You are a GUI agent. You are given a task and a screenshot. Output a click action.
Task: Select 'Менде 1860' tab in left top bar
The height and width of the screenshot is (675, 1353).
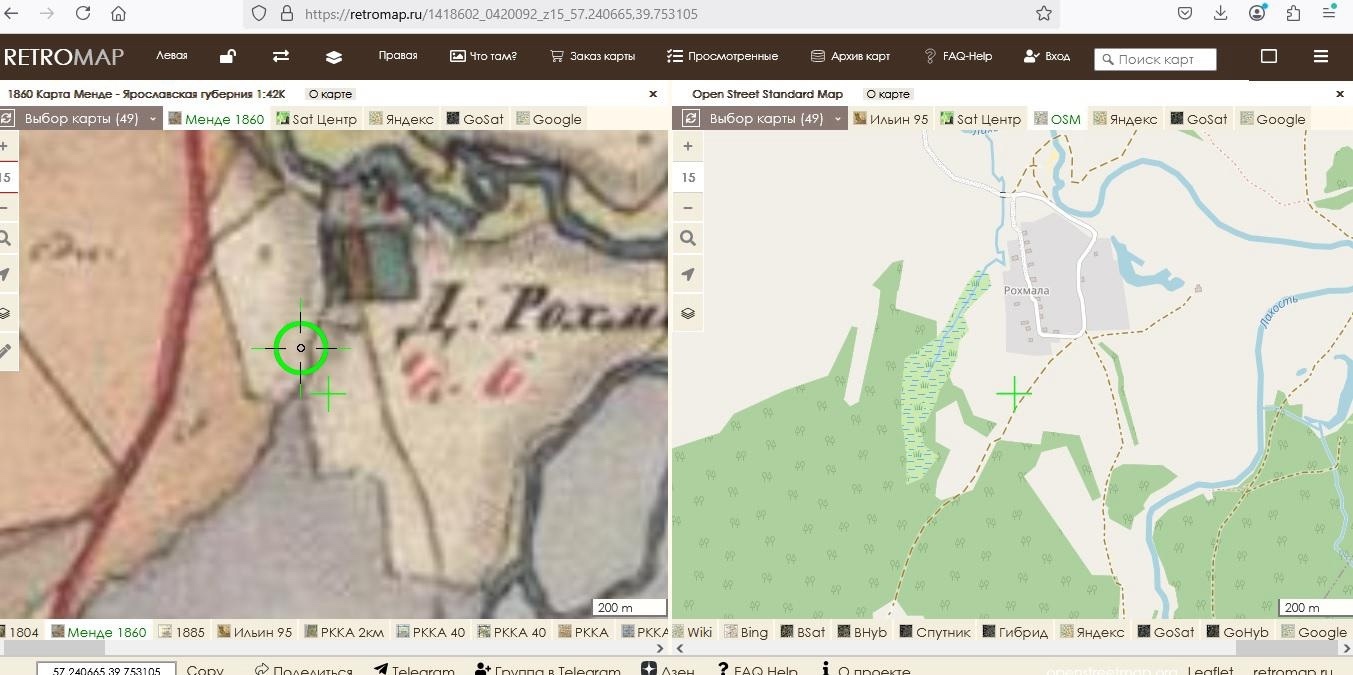(x=216, y=119)
